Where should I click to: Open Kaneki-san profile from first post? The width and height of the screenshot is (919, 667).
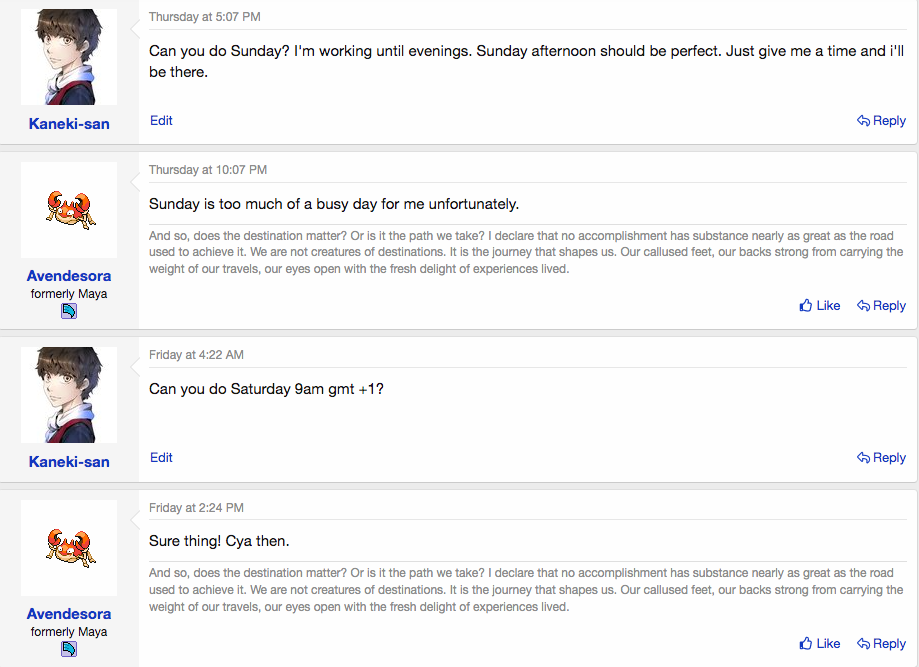coord(69,124)
